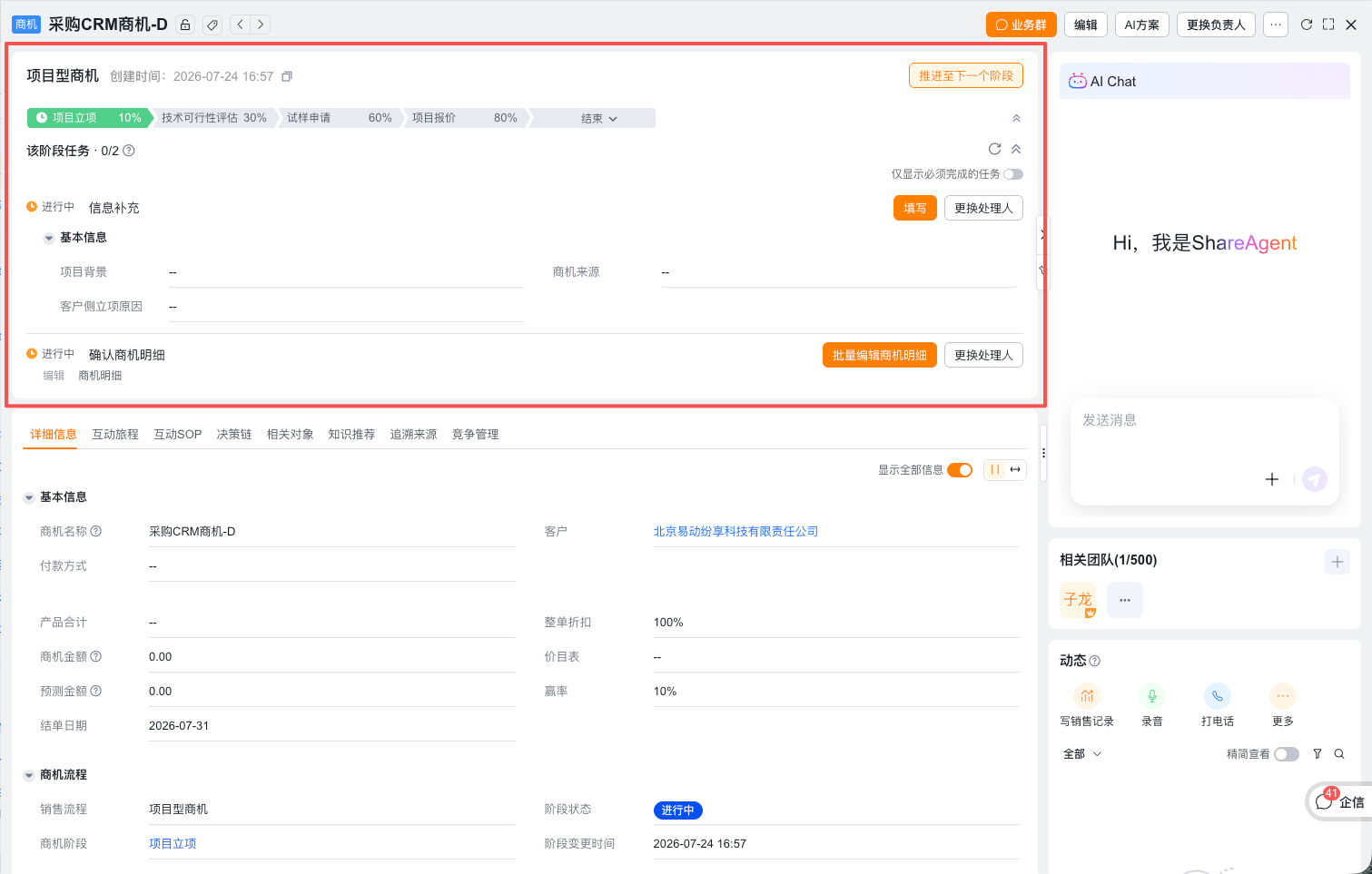Click the AI Chat robot icon

click(1078, 81)
